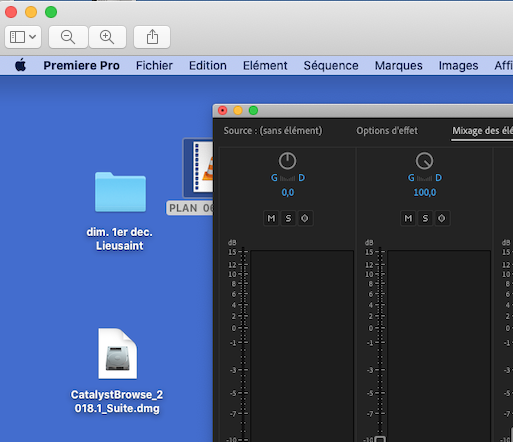513x442 pixels.
Task: Click the D label under second pan knob
Action: click(439, 178)
